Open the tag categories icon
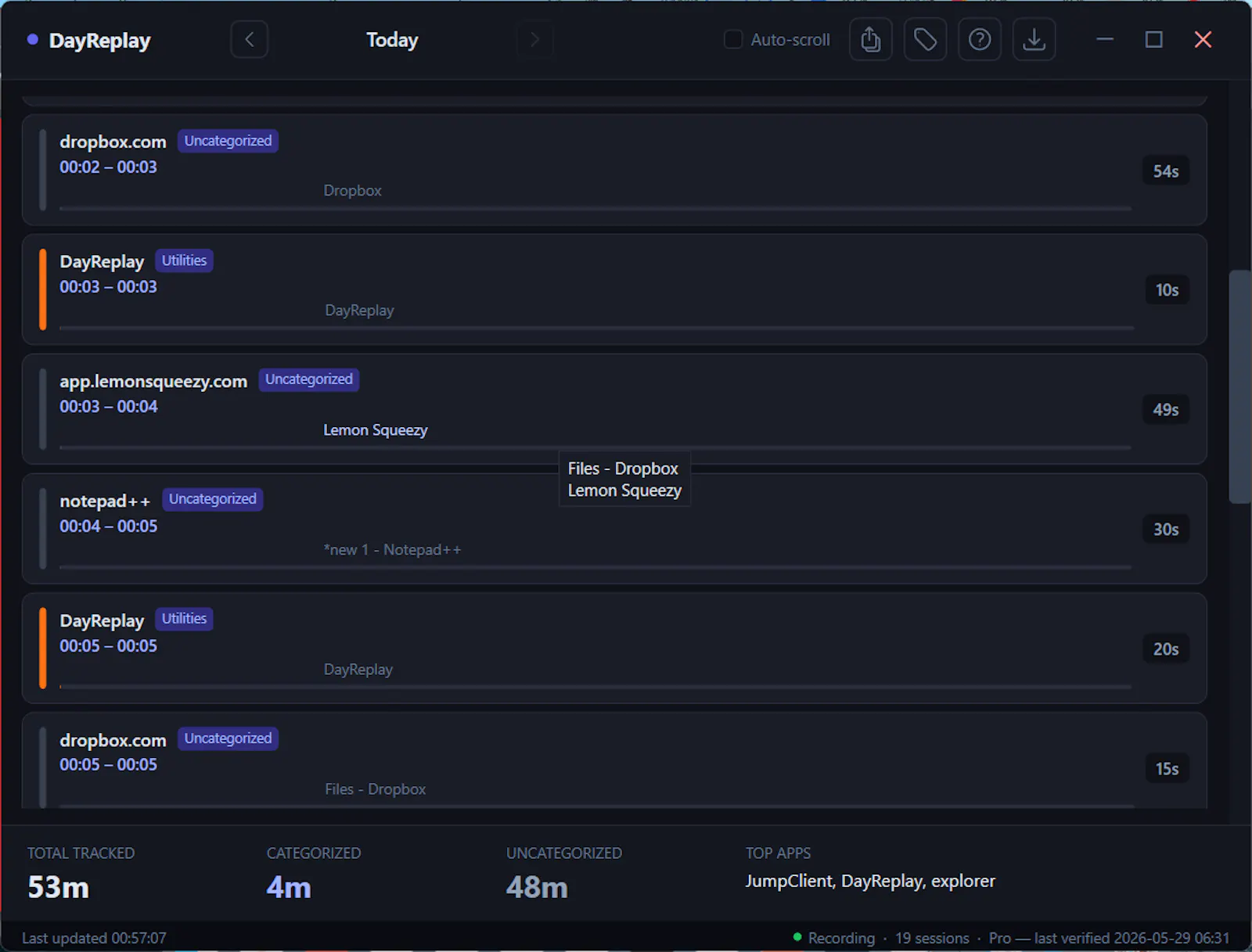Screen dimensions: 1252x952 [925, 40]
